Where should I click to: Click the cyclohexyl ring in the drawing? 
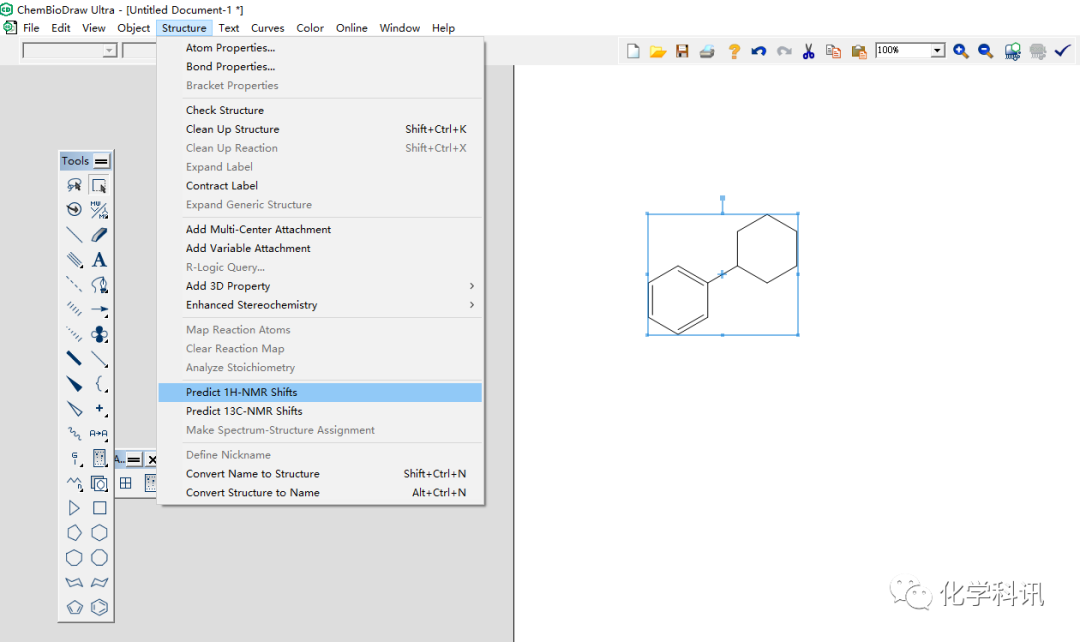tap(767, 249)
